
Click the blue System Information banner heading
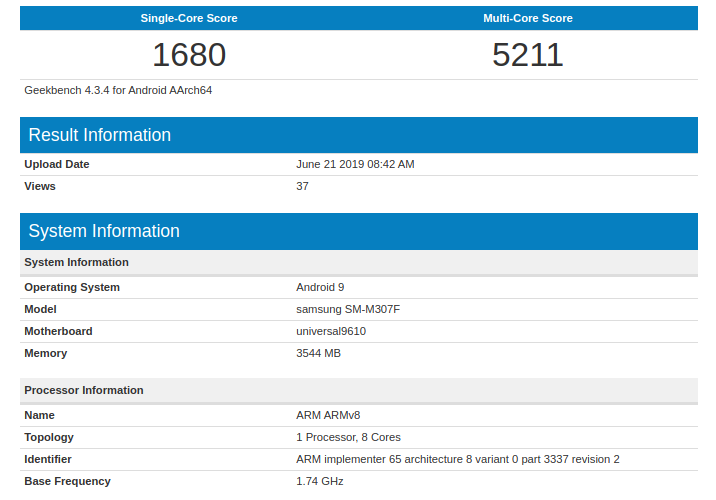104,231
